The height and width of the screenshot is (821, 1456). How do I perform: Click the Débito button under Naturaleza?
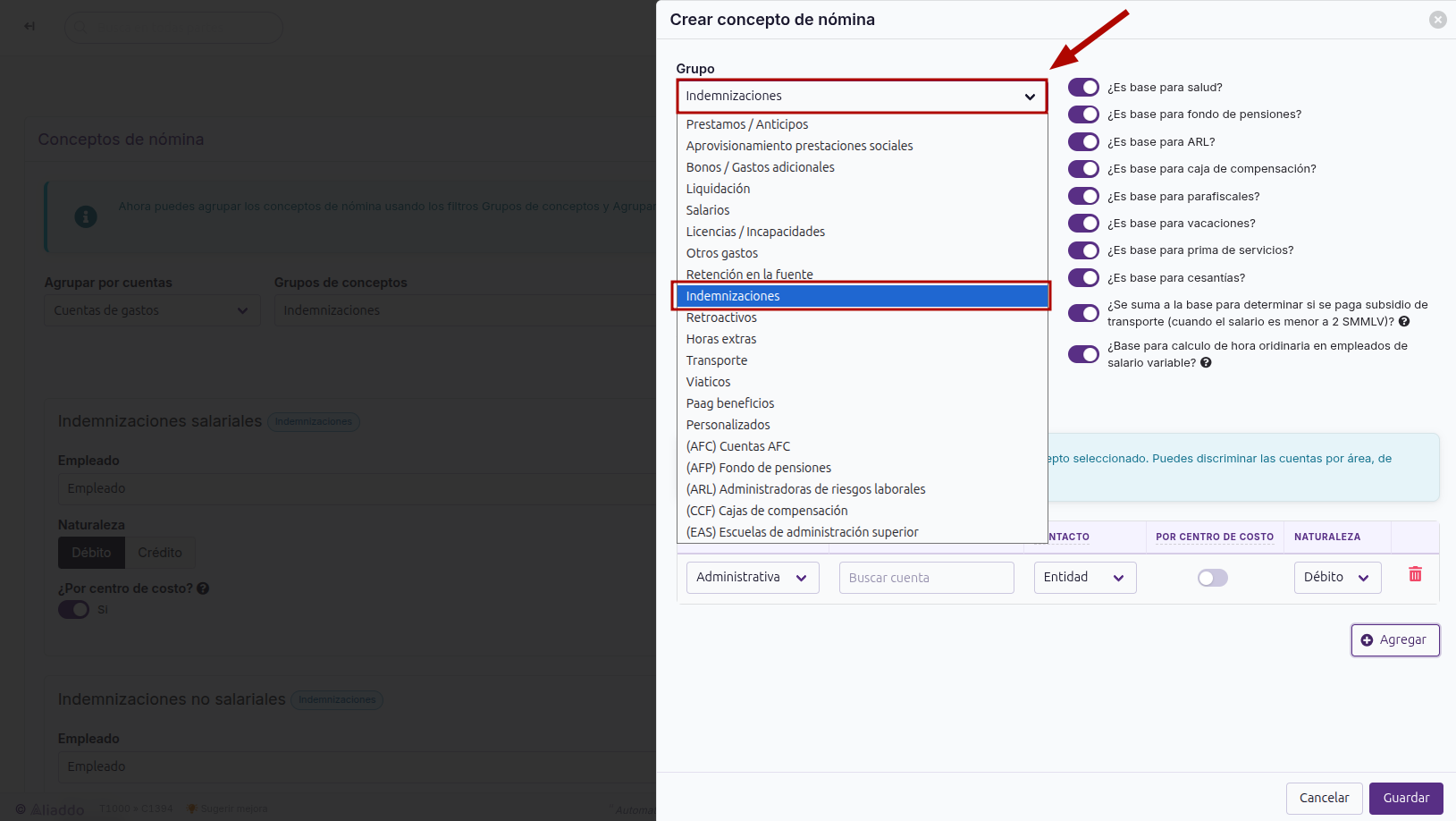point(91,553)
